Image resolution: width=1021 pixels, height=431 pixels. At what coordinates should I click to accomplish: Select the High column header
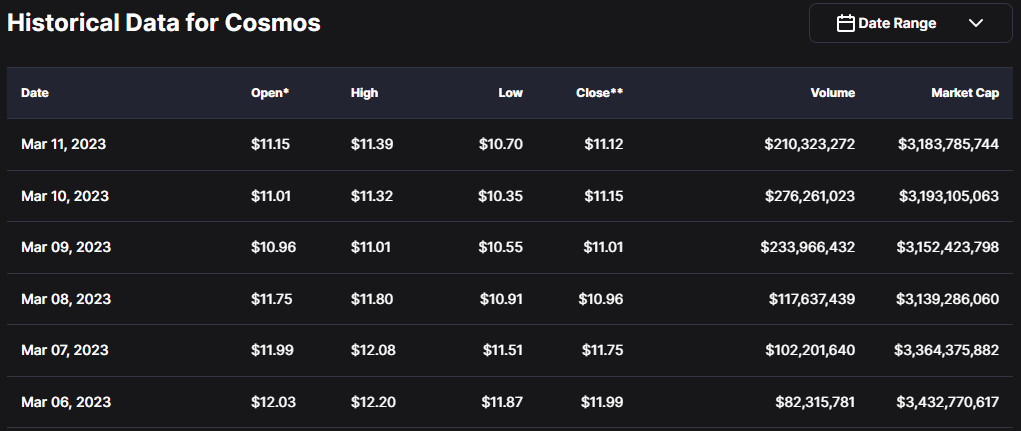pos(364,93)
